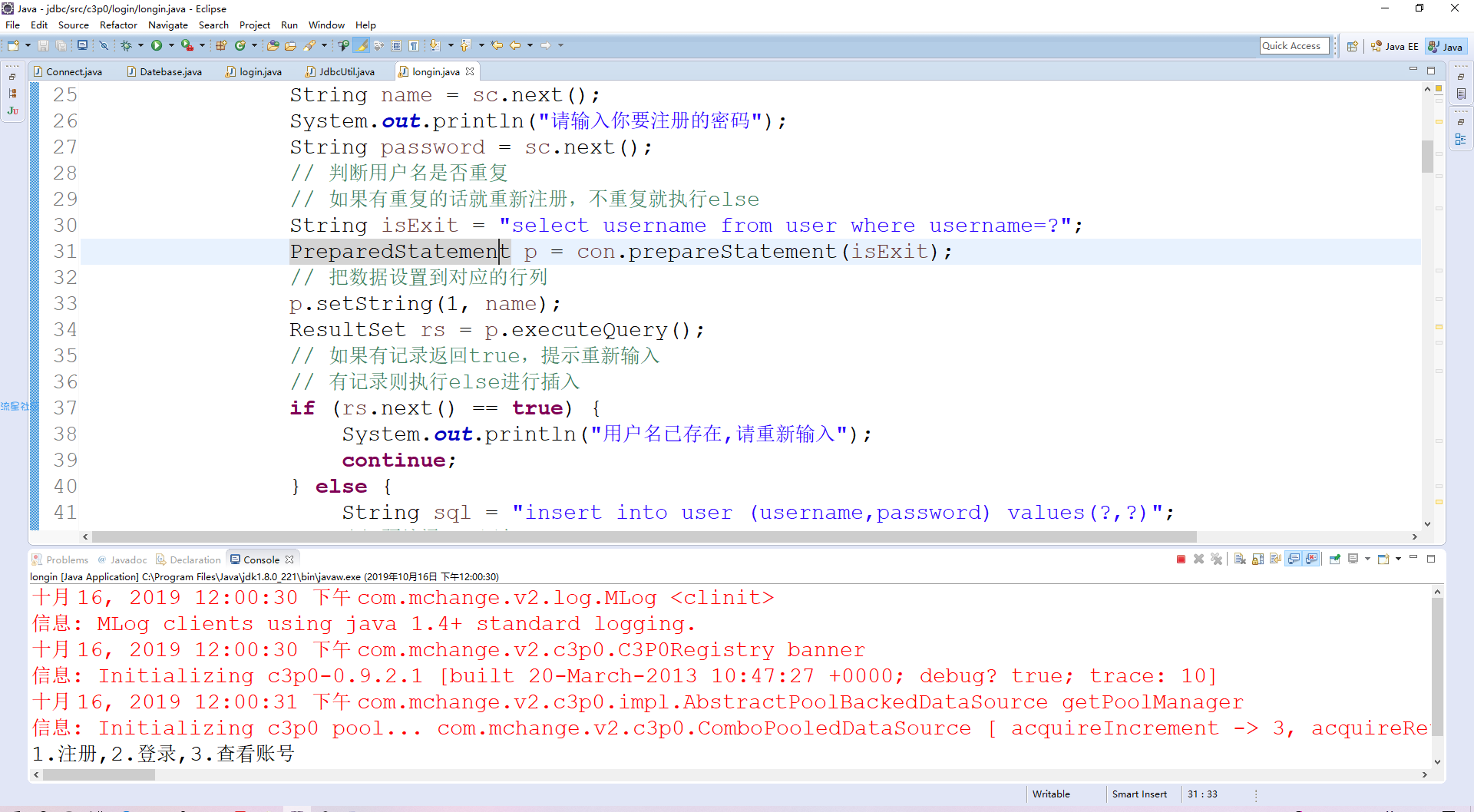Click the Open Perspective icon
1474x812 pixels.
(1353, 47)
